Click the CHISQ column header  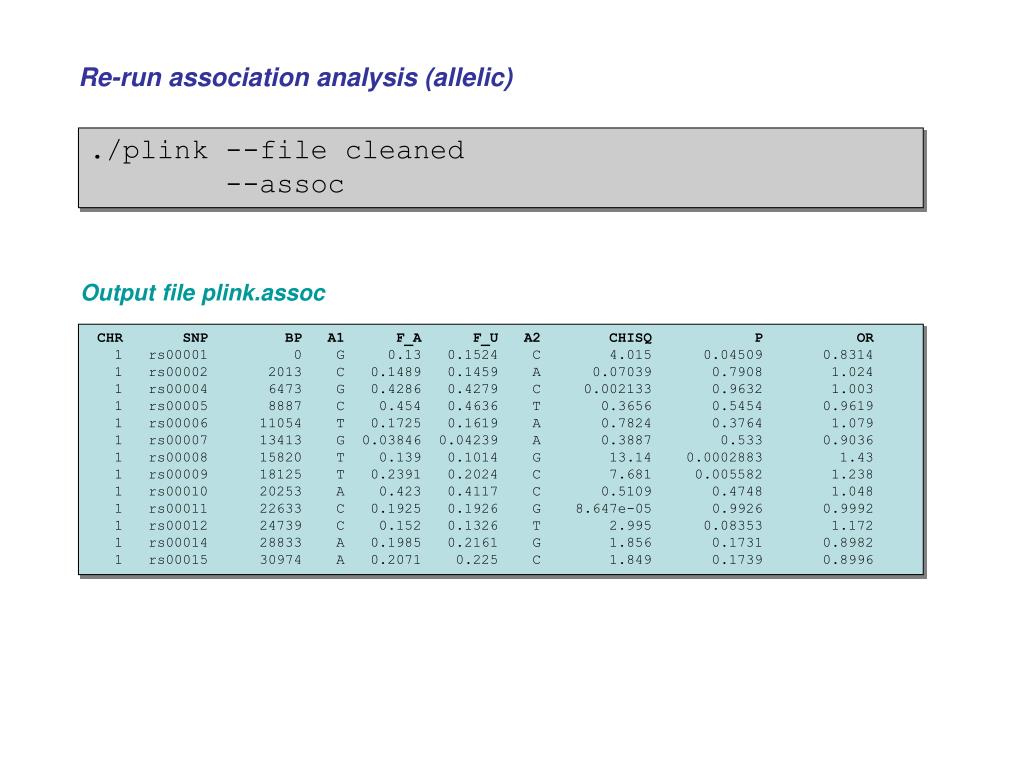click(x=630, y=338)
